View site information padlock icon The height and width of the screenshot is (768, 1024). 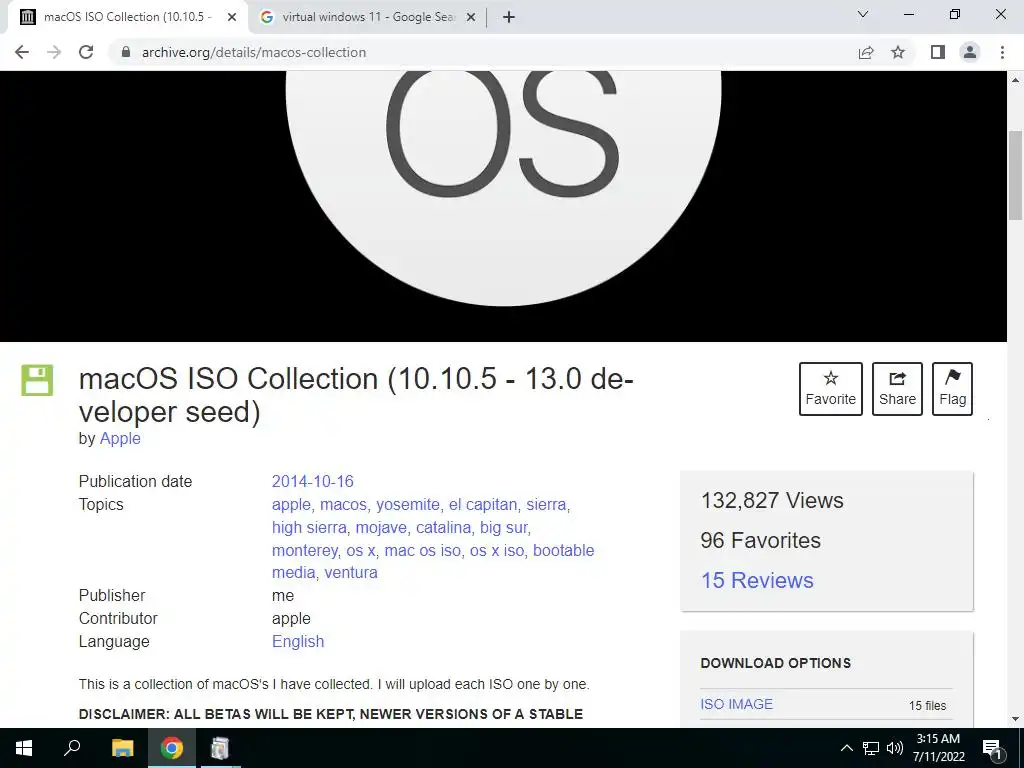(x=126, y=52)
